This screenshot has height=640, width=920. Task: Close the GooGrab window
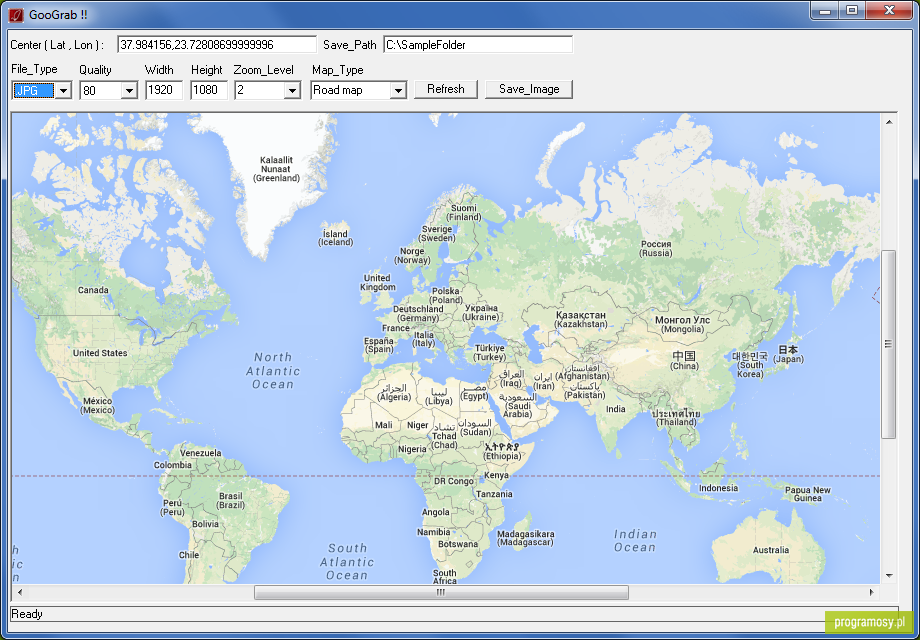tap(889, 11)
